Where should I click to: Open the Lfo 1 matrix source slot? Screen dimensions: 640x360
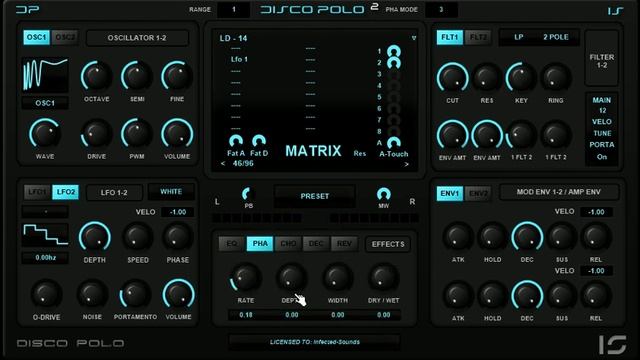pyautogui.click(x=239, y=59)
